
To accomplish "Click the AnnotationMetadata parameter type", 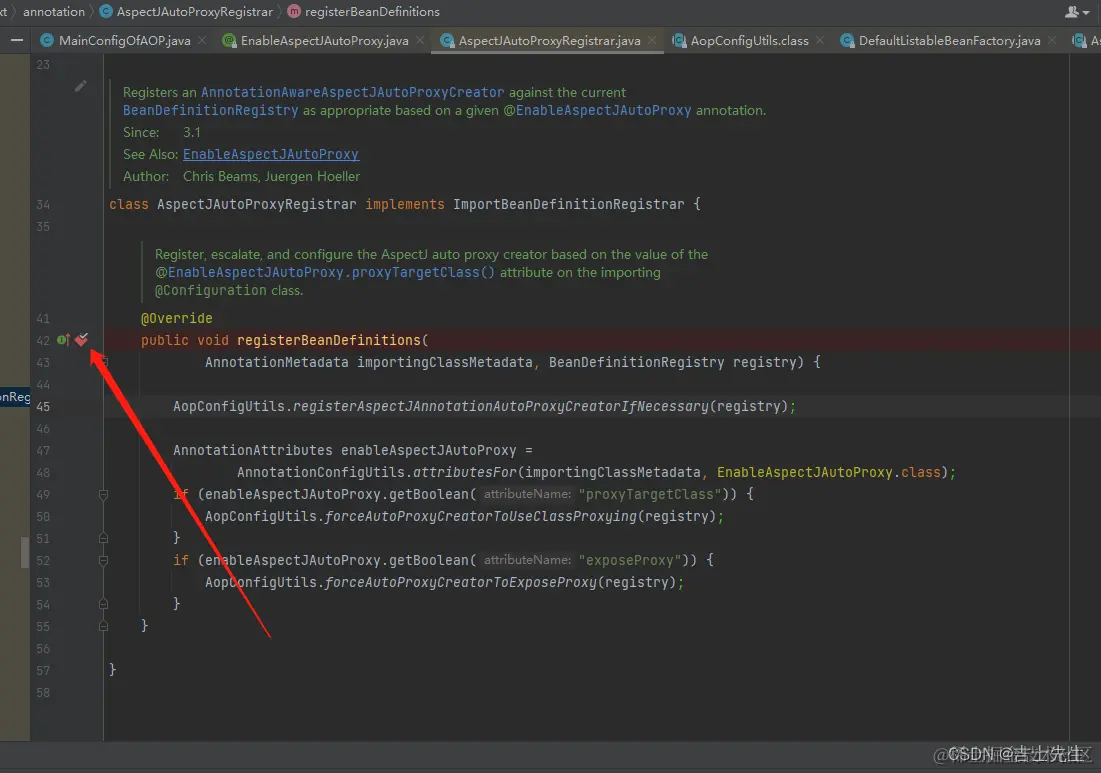I will pyautogui.click(x=277, y=362).
